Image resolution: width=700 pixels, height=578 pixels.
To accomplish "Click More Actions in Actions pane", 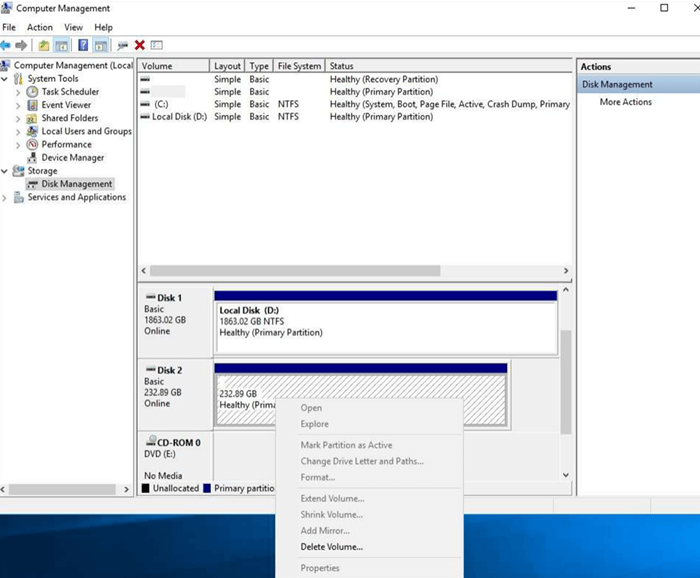I will [x=625, y=102].
